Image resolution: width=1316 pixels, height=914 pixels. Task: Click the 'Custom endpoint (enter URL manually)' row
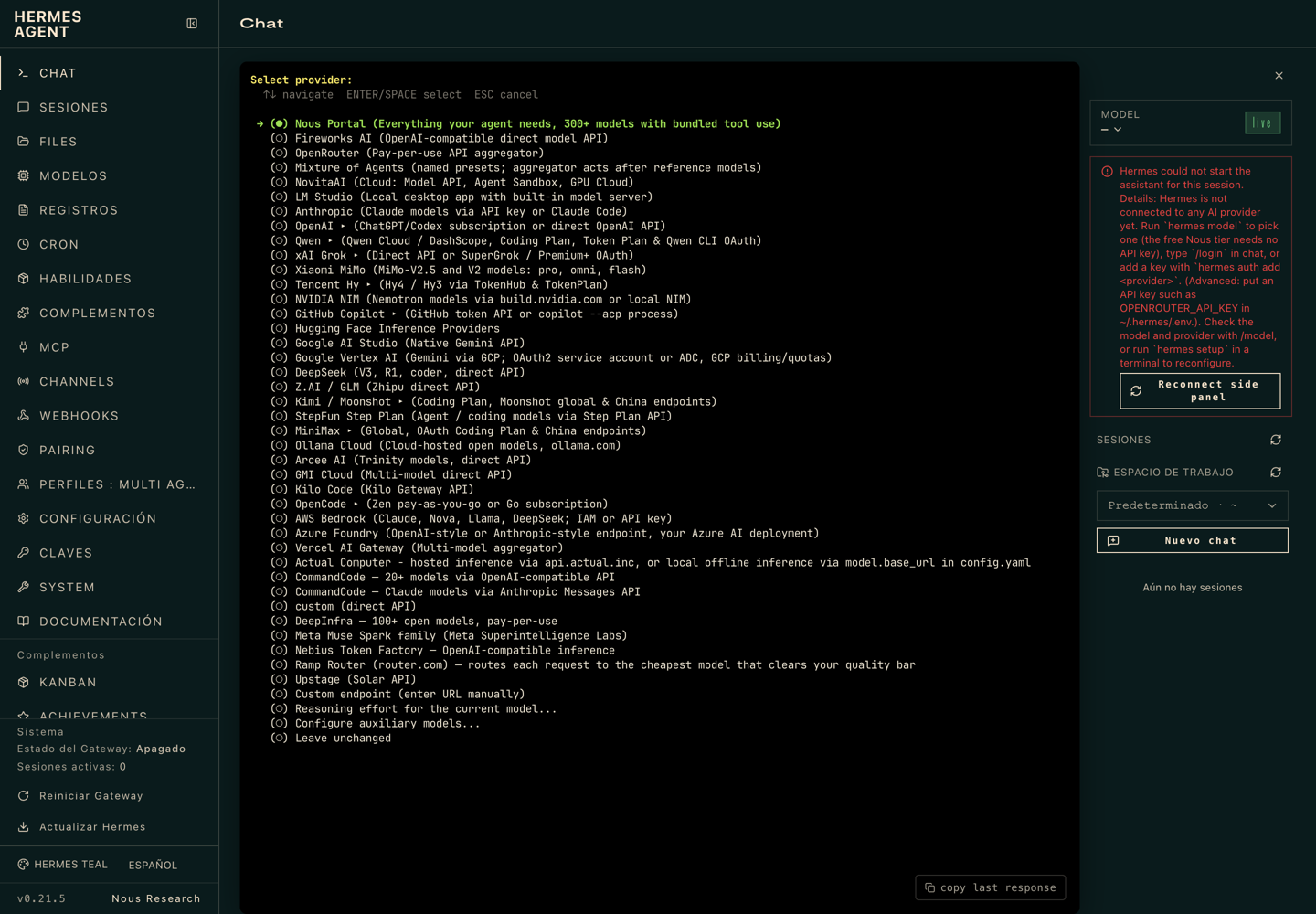point(398,695)
